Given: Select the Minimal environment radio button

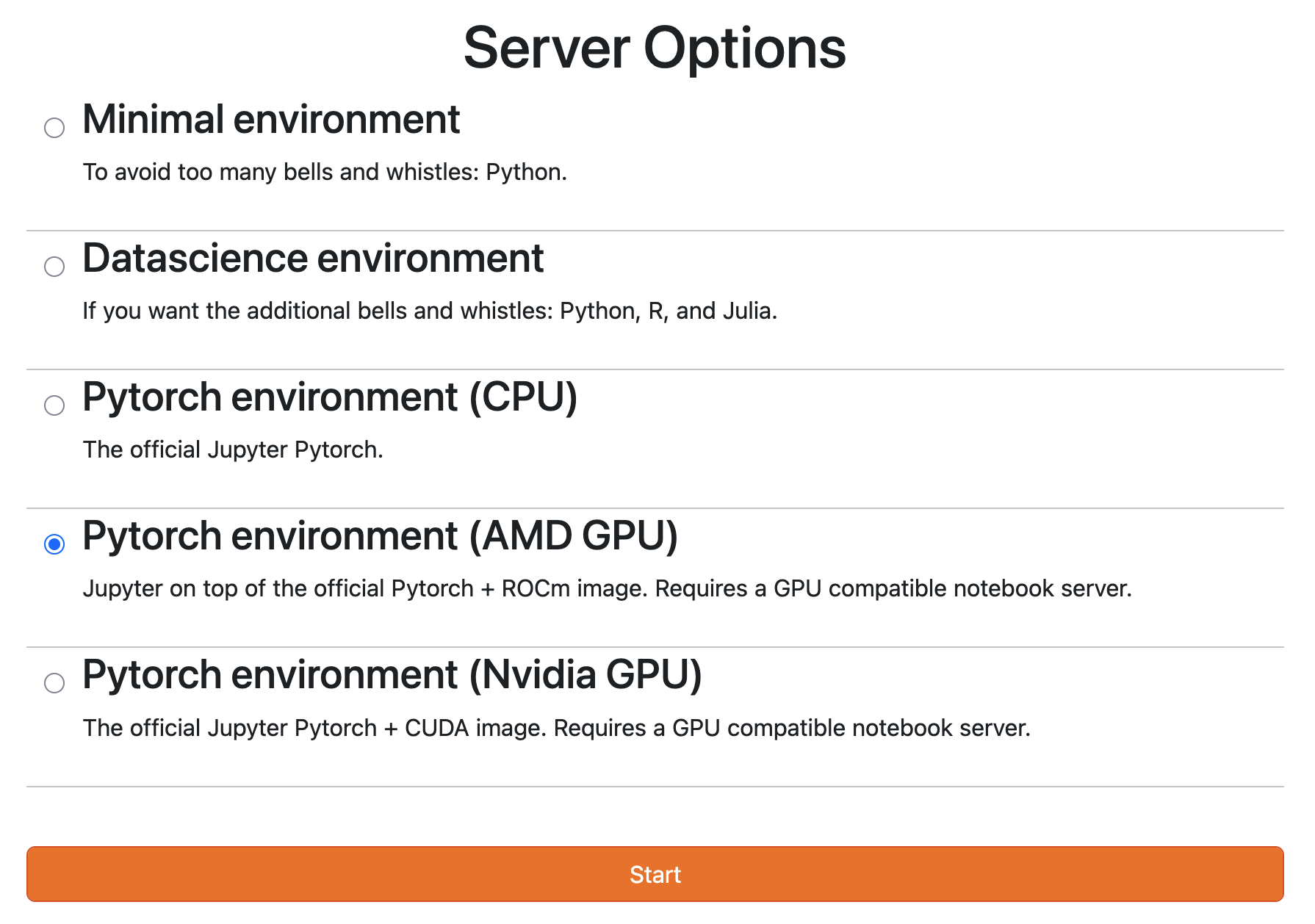Looking at the screenshot, I should [x=54, y=128].
